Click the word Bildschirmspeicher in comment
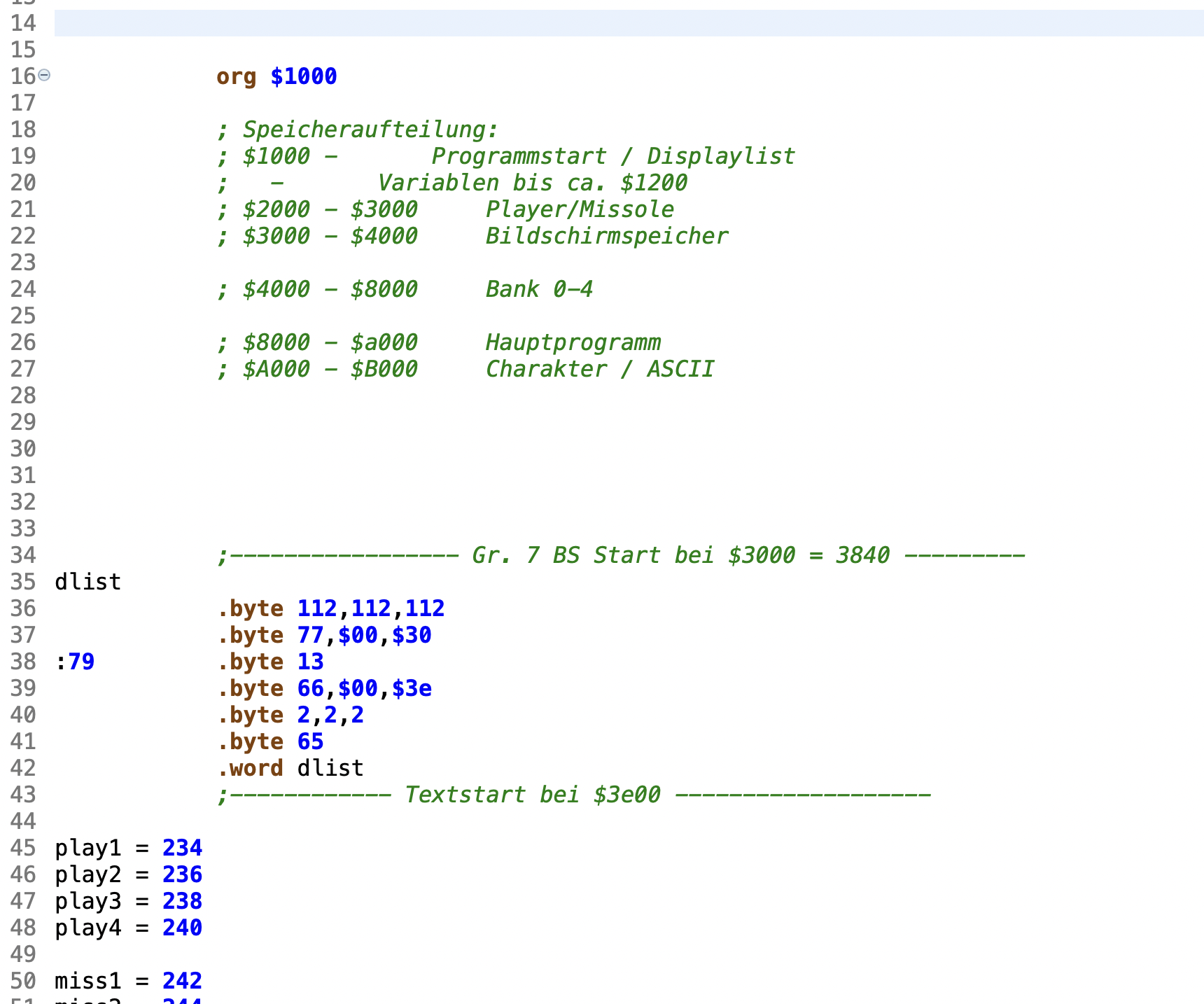The height and width of the screenshot is (1004, 1204). [x=607, y=236]
